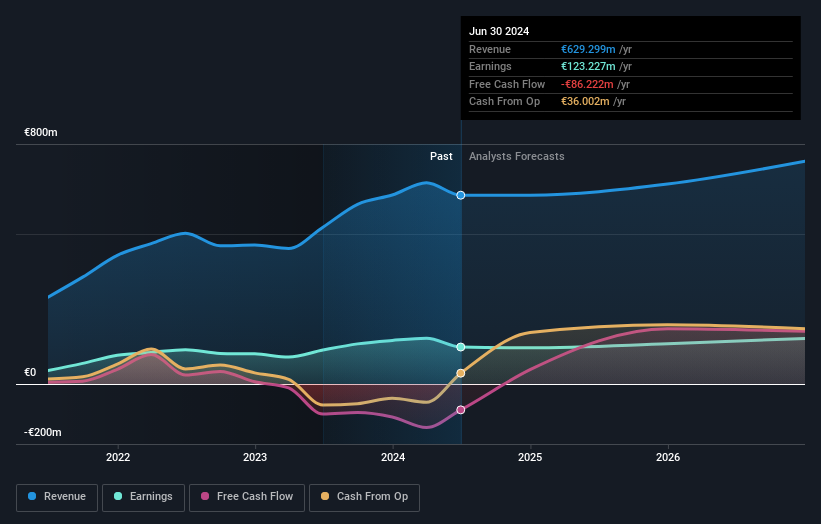Click the Revenue row label in tooltip

tap(490, 49)
